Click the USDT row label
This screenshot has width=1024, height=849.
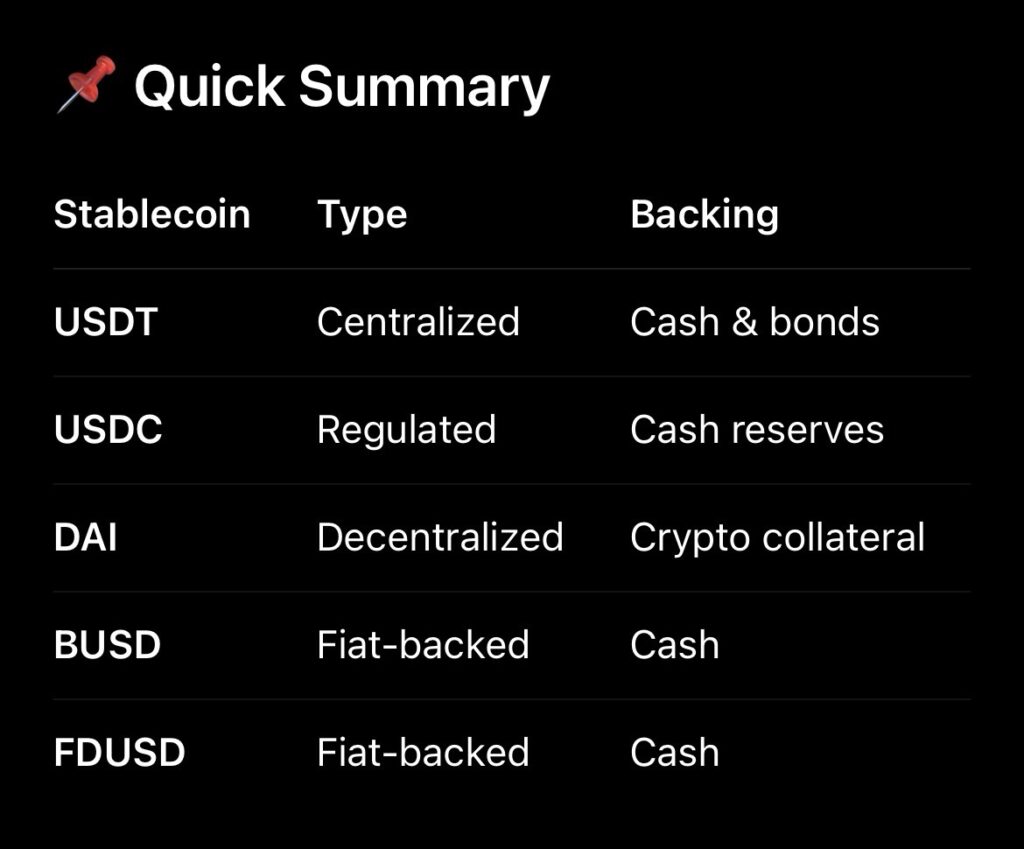click(x=106, y=322)
